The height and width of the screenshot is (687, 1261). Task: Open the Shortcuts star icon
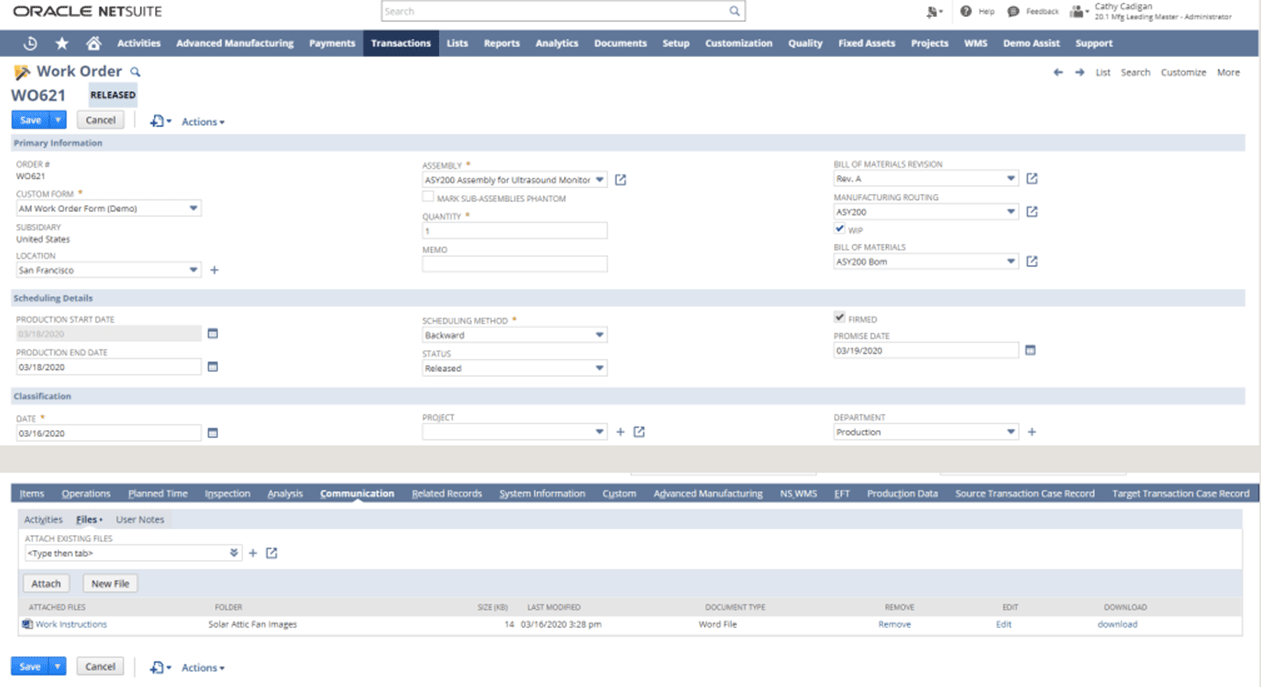click(x=62, y=43)
